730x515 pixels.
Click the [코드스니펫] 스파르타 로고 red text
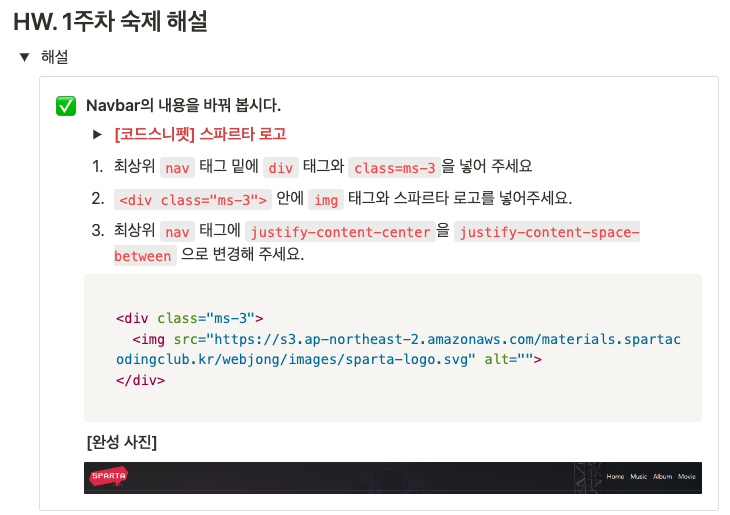(x=200, y=134)
